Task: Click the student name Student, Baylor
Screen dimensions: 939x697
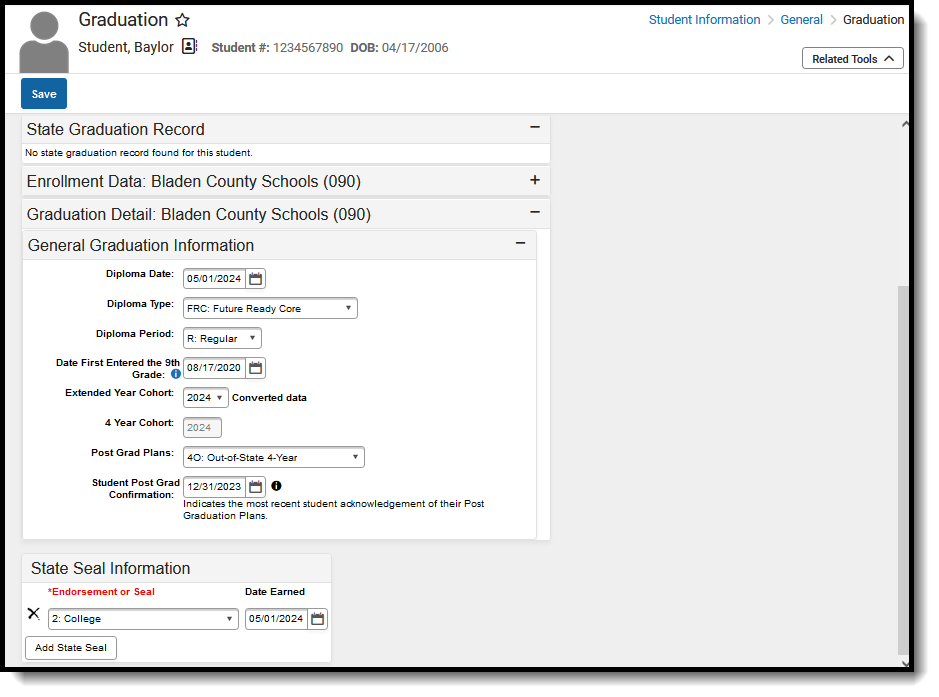Action: [x=126, y=47]
